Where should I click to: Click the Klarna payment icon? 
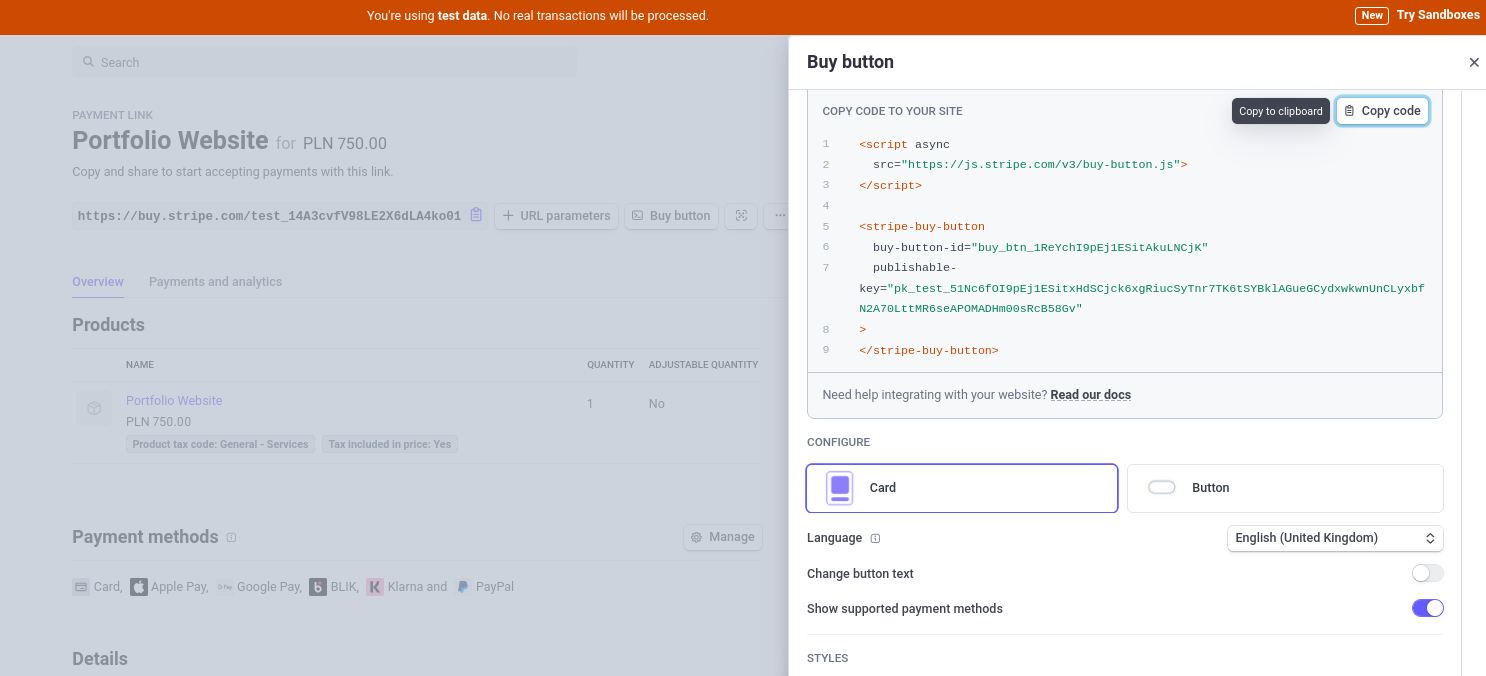375,587
